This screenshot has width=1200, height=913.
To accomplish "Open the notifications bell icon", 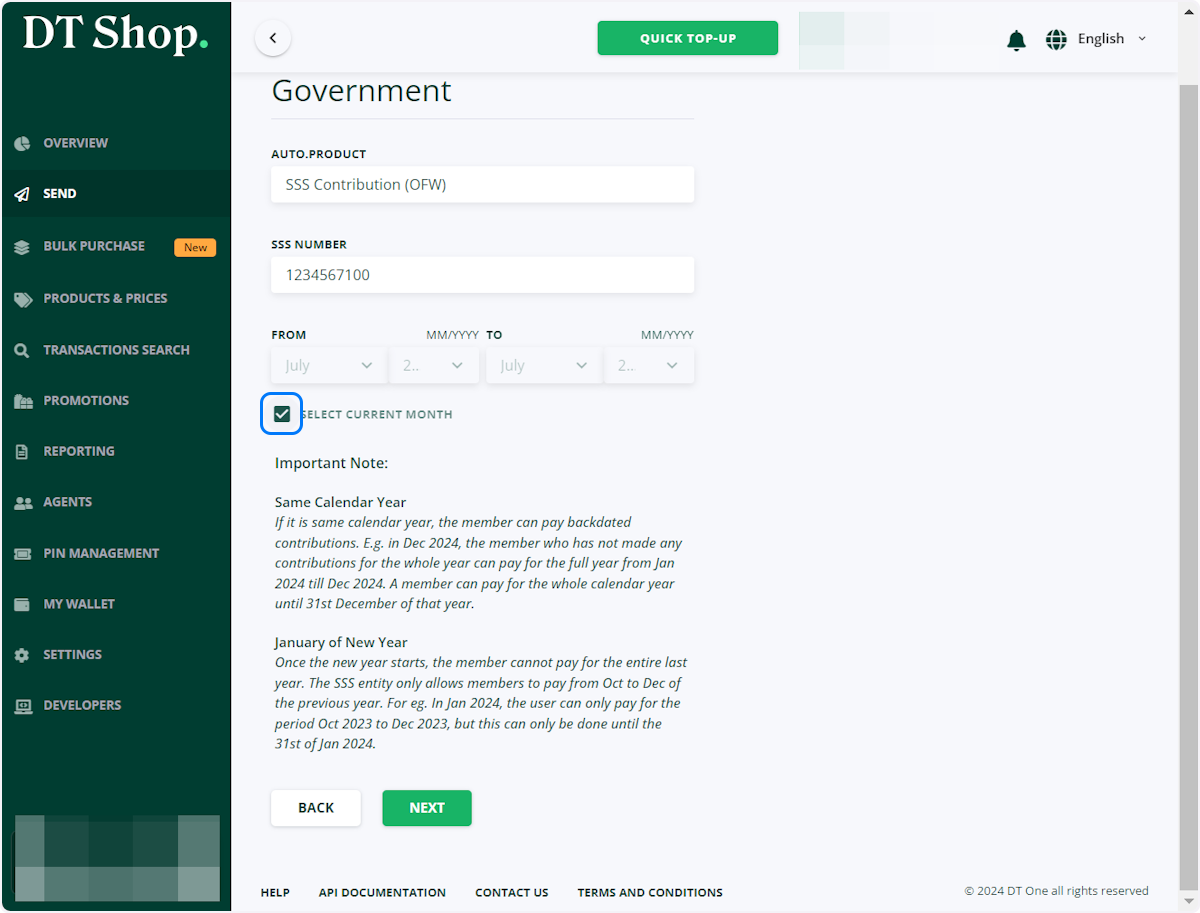I will (1016, 40).
